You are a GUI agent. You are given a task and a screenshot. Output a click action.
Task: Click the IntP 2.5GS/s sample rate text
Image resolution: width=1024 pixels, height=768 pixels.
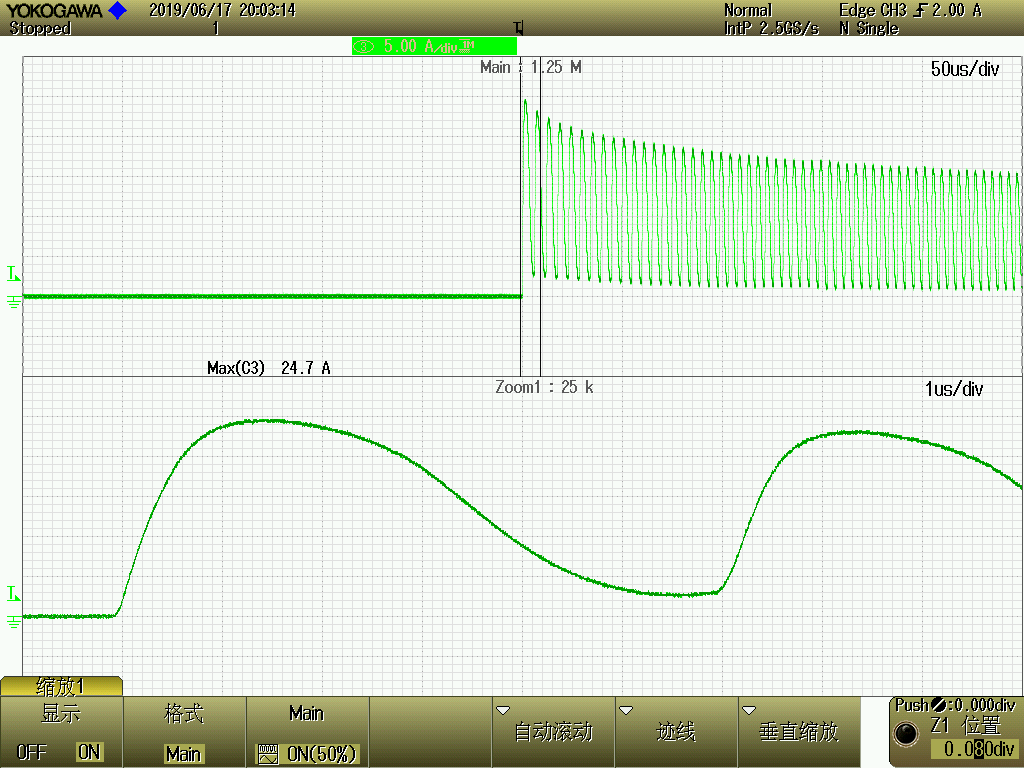[771, 29]
